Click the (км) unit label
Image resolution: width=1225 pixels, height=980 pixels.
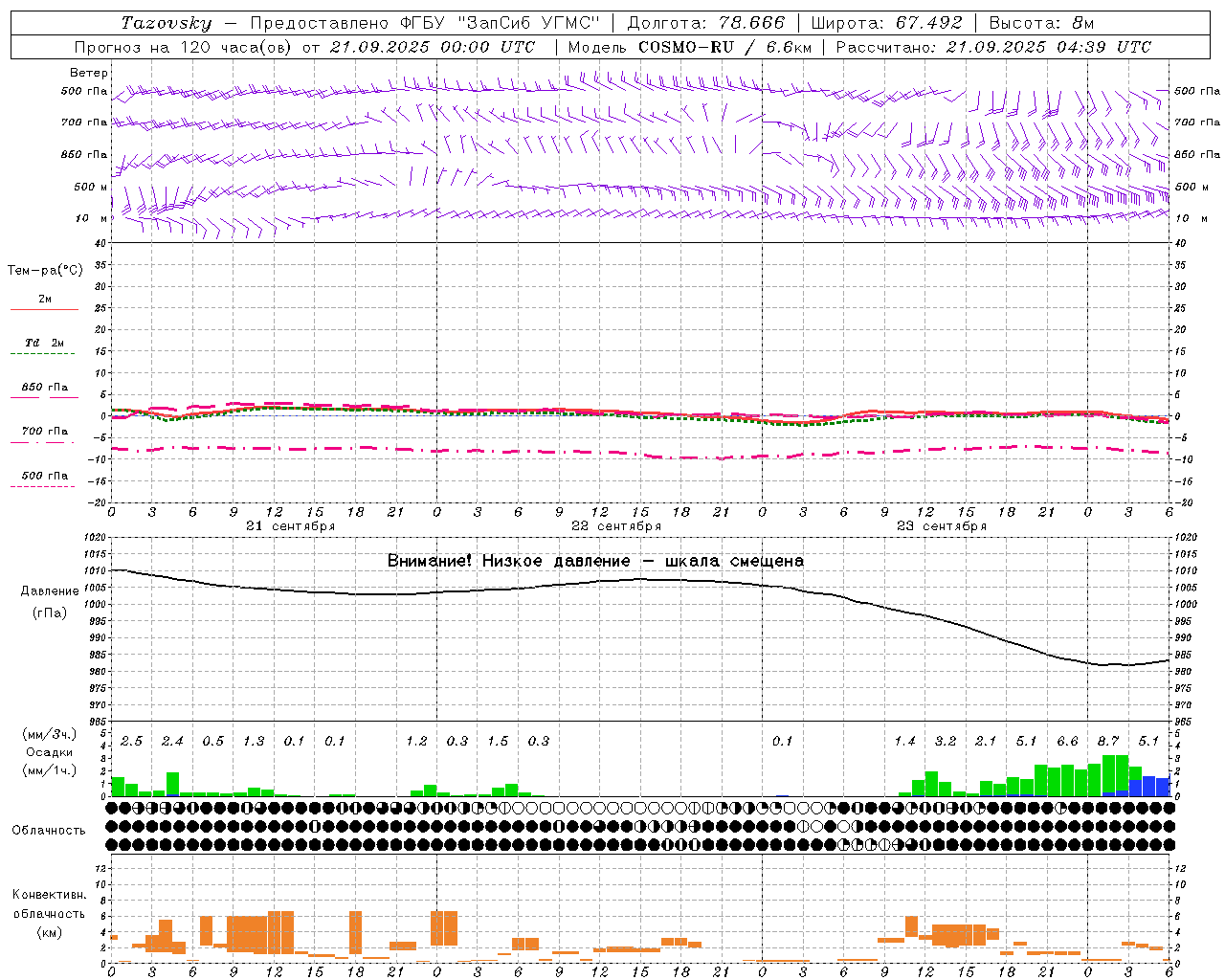click(49, 932)
